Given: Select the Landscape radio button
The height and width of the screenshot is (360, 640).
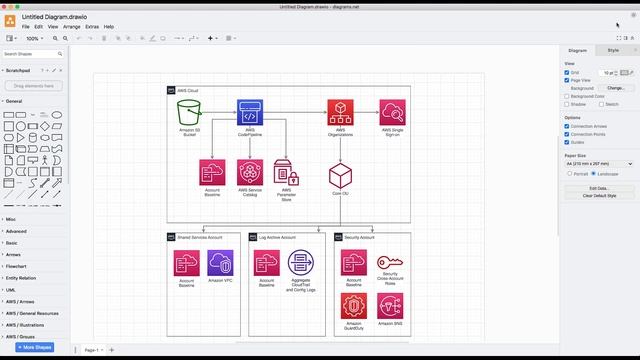Looking at the screenshot, I should pos(593,173).
